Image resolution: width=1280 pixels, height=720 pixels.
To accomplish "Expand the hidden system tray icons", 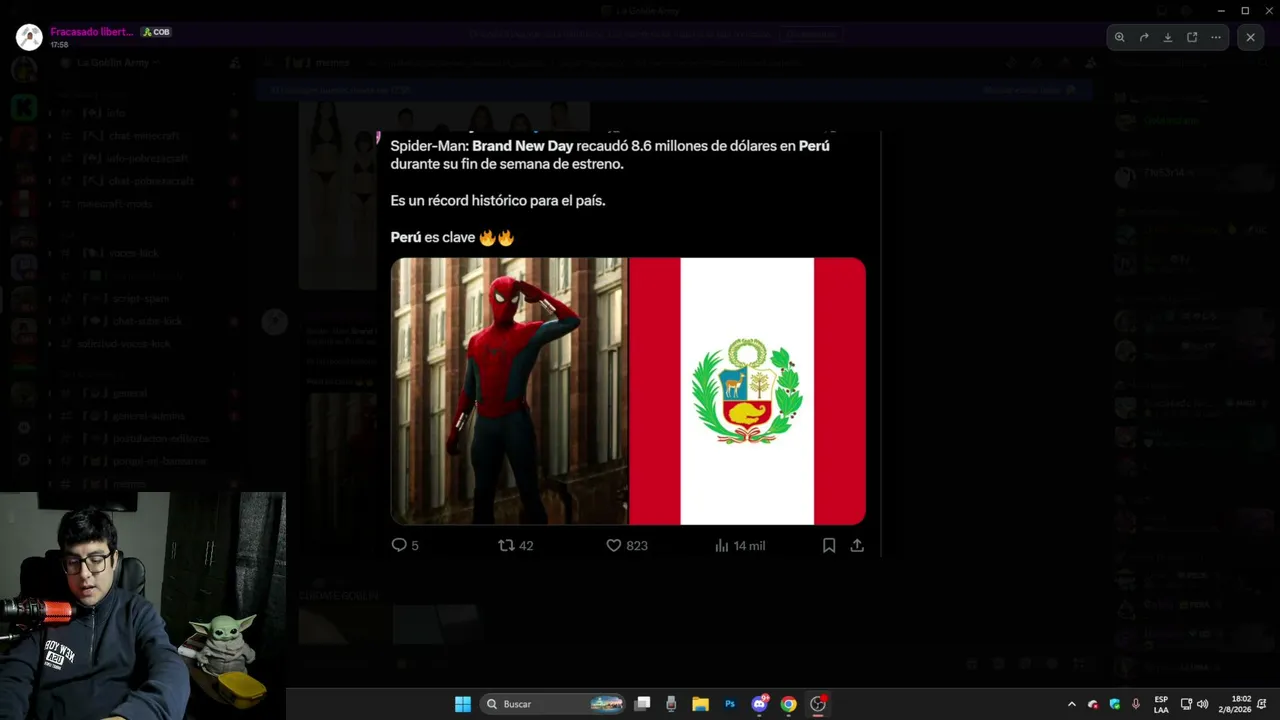I will point(1072,704).
